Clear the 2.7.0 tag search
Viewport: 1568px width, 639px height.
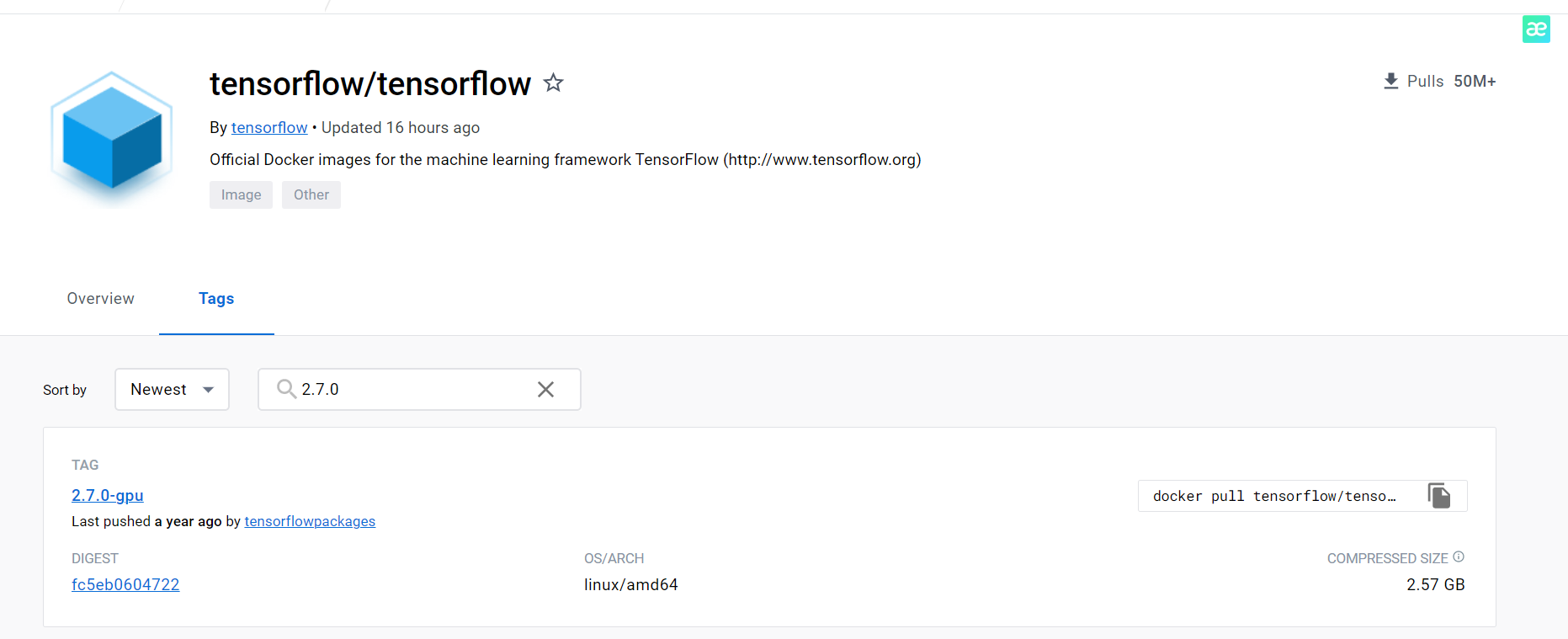click(545, 389)
